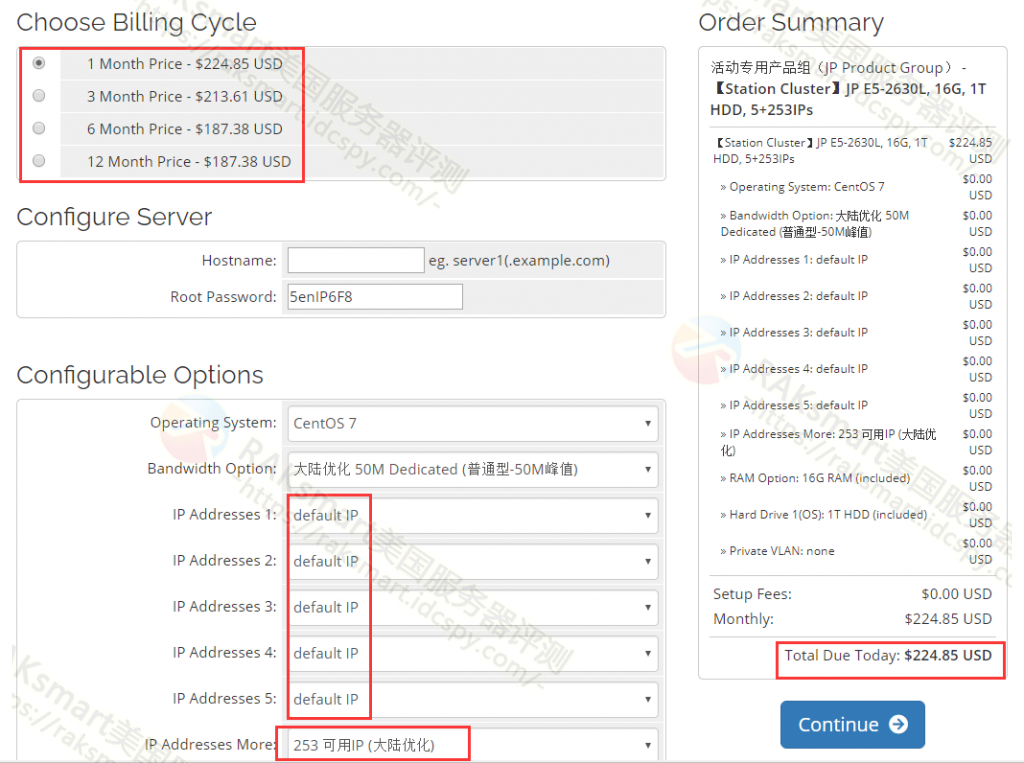The width and height of the screenshot is (1024, 763).
Task: Click the Total Due Today amount
Action: (948, 655)
